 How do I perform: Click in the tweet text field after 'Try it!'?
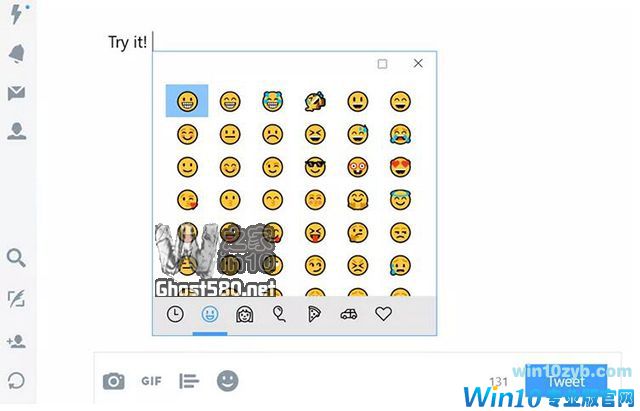tap(286, 42)
